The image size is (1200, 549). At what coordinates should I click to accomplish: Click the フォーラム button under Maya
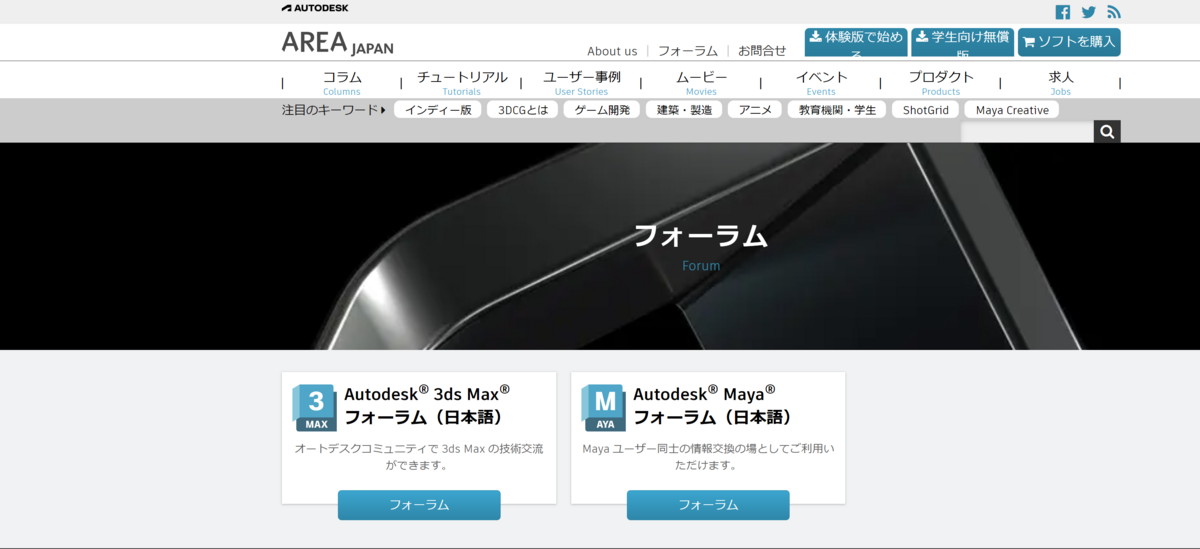708,505
